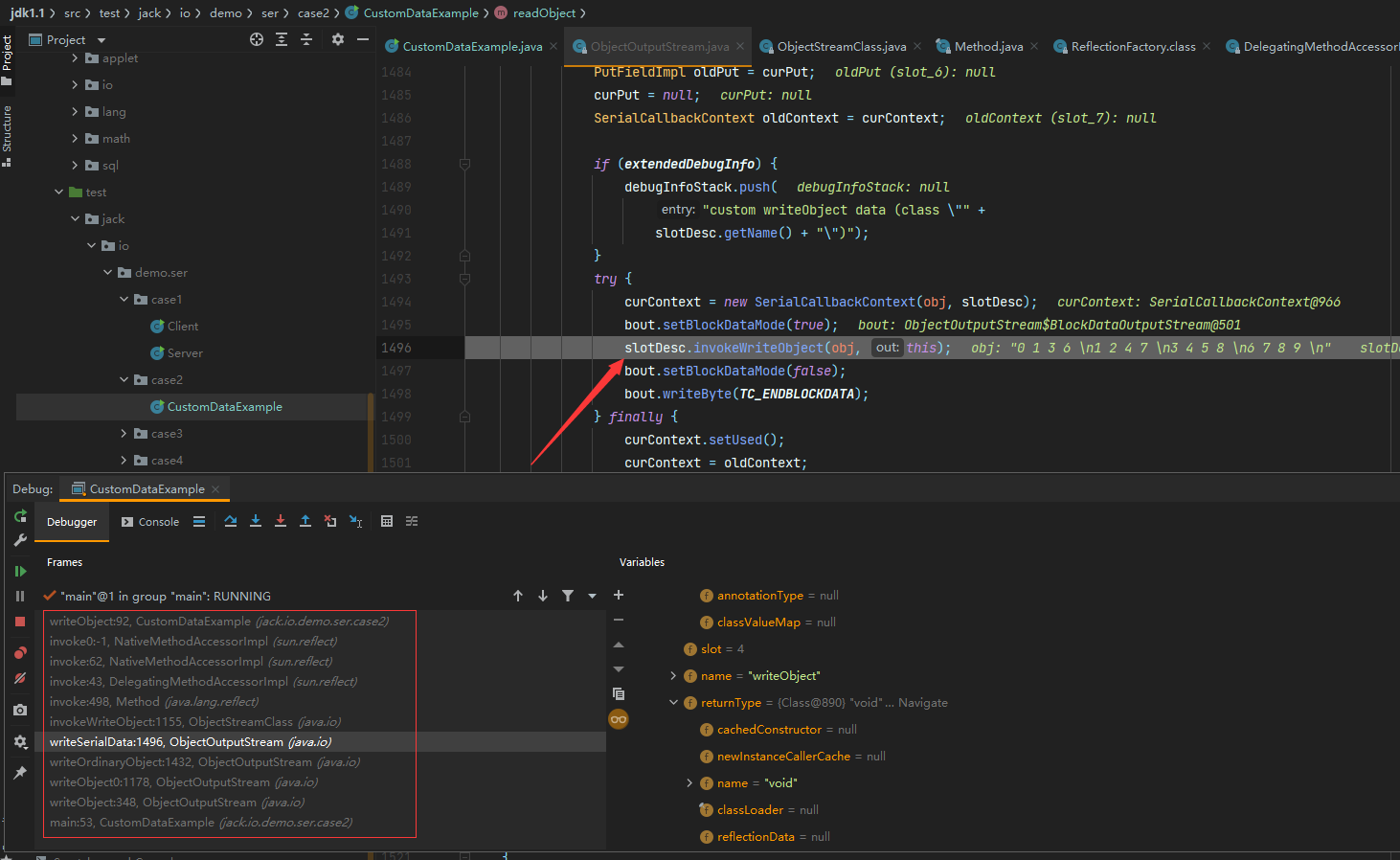Image resolution: width=1400 pixels, height=860 pixels.
Task: Pin the debug tab
Action: point(20,772)
